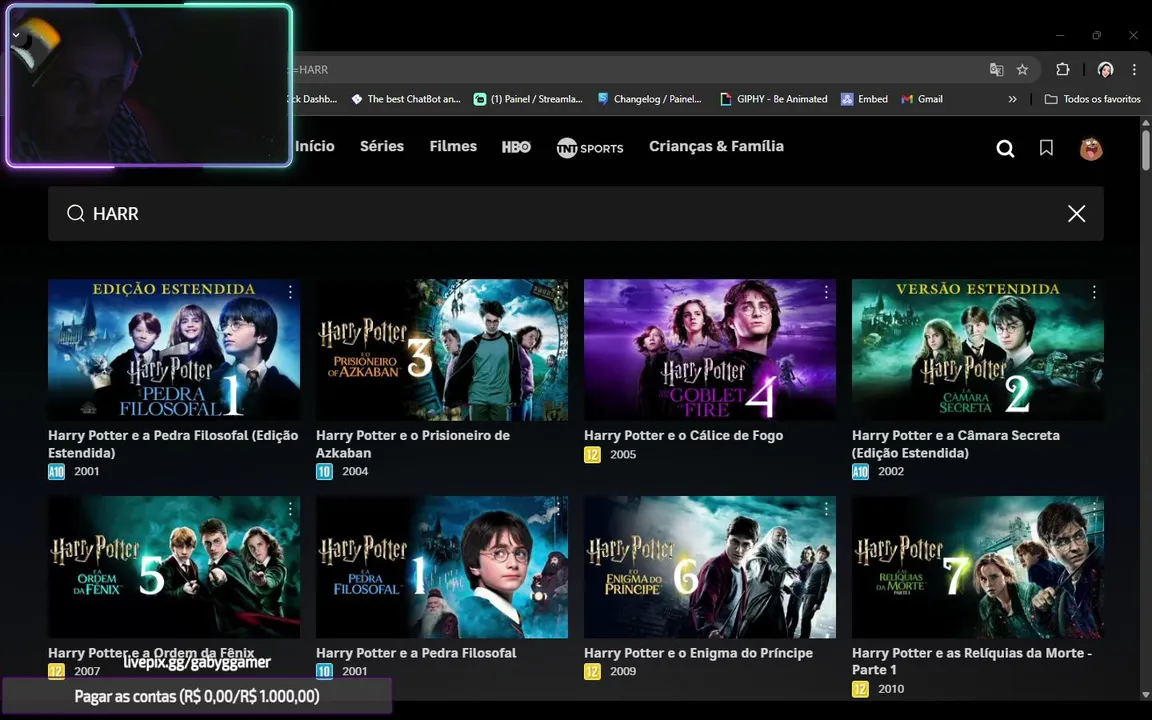Click the HARR search input field
Image resolution: width=1152 pixels, height=720 pixels.
coord(576,214)
